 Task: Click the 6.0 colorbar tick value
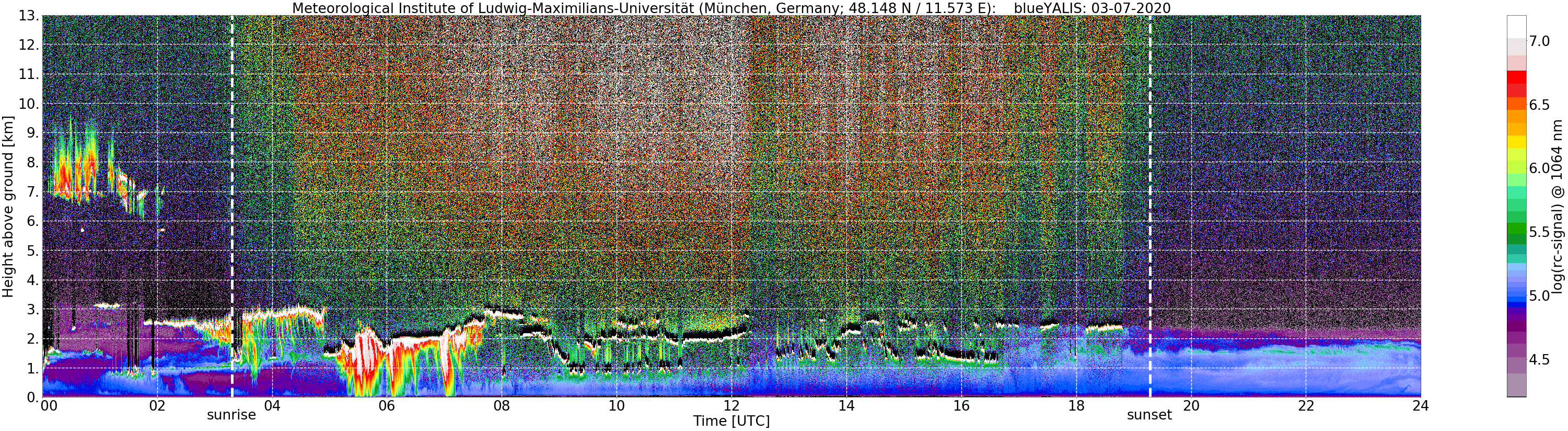(x=1539, y=168)
